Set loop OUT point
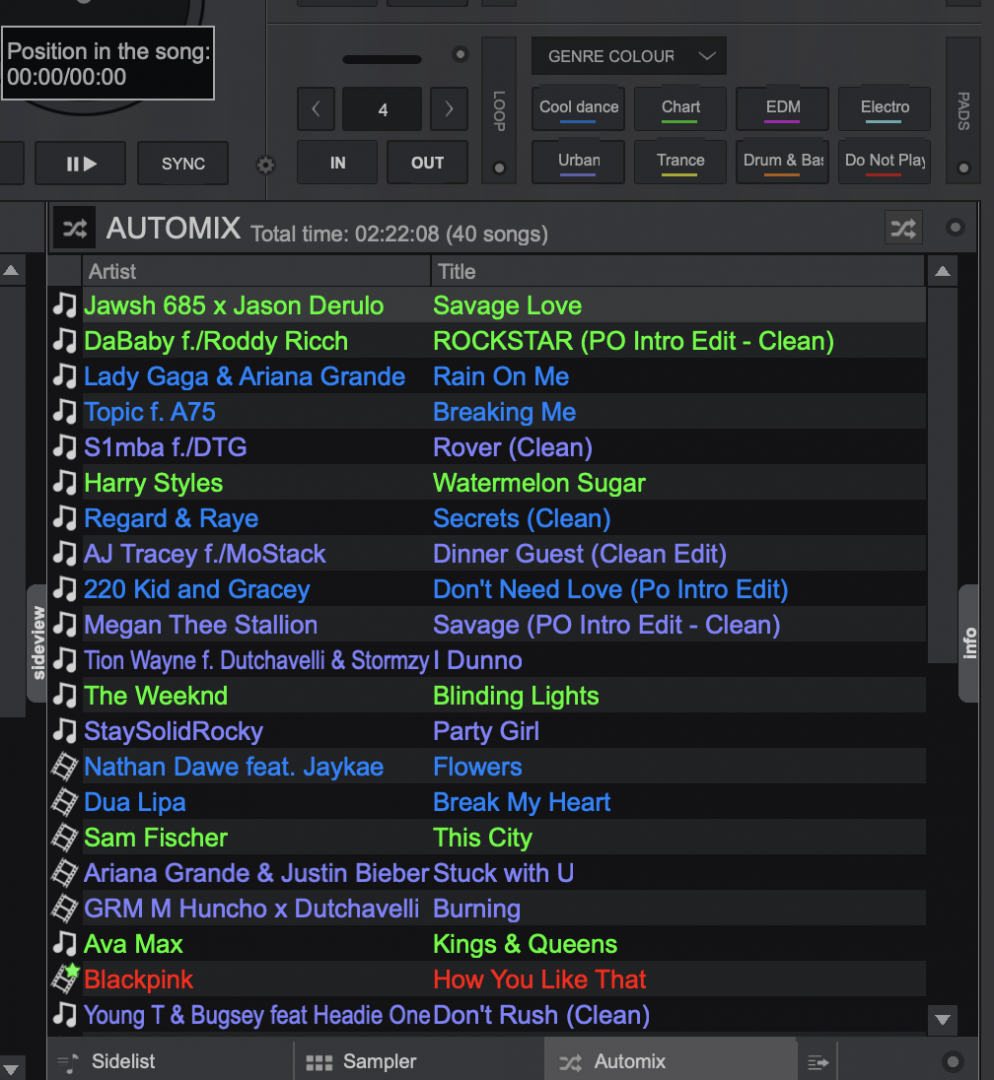This screenshot has width=994, height=1080. [x=427, y=163]
